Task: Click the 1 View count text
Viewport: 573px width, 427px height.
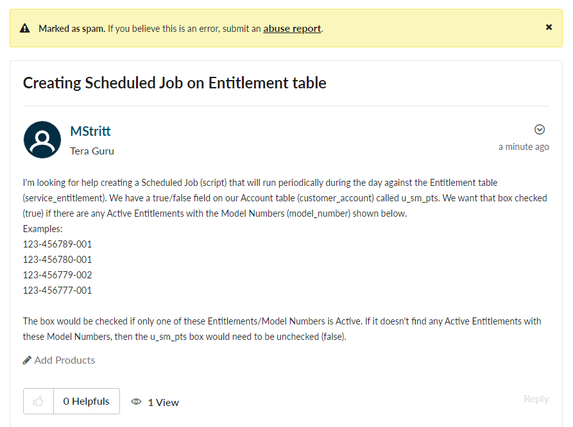Action: pyautogui.click(x=163, y=402)
